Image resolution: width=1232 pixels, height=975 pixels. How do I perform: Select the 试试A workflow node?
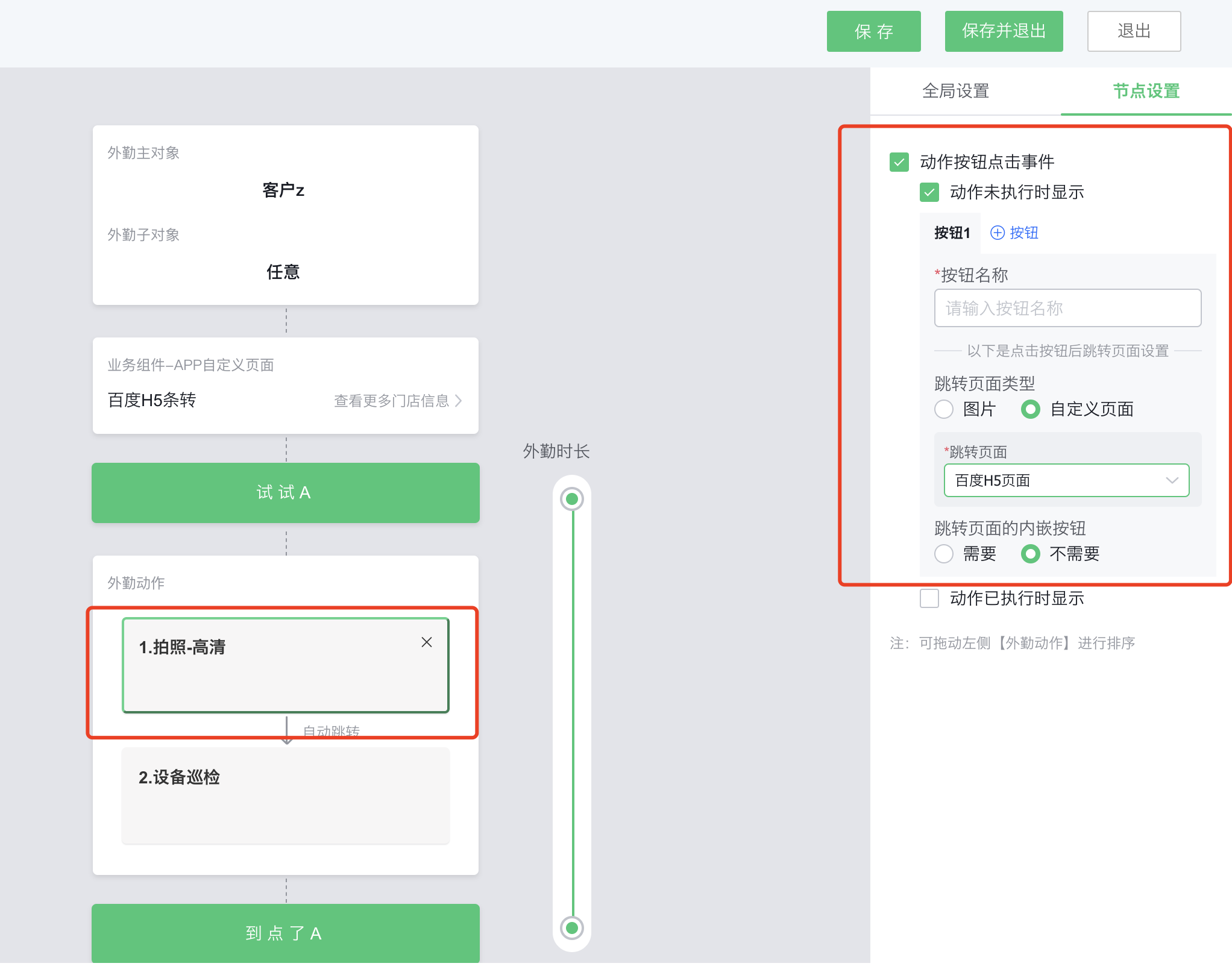coord(285,493)
